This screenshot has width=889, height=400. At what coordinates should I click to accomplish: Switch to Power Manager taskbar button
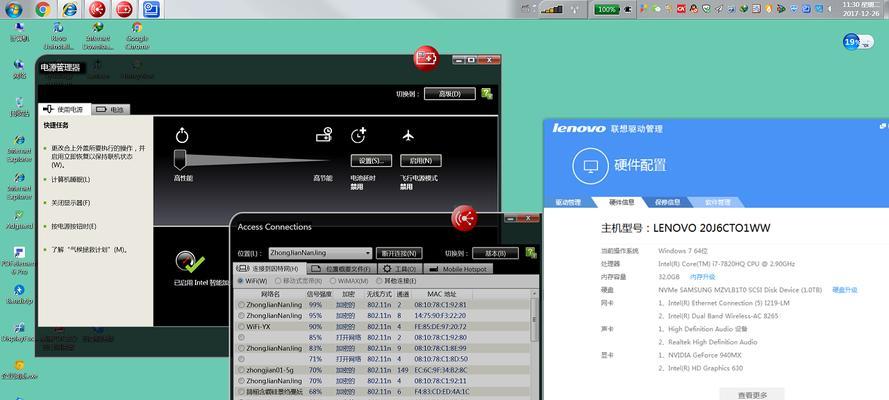[124, 9]
